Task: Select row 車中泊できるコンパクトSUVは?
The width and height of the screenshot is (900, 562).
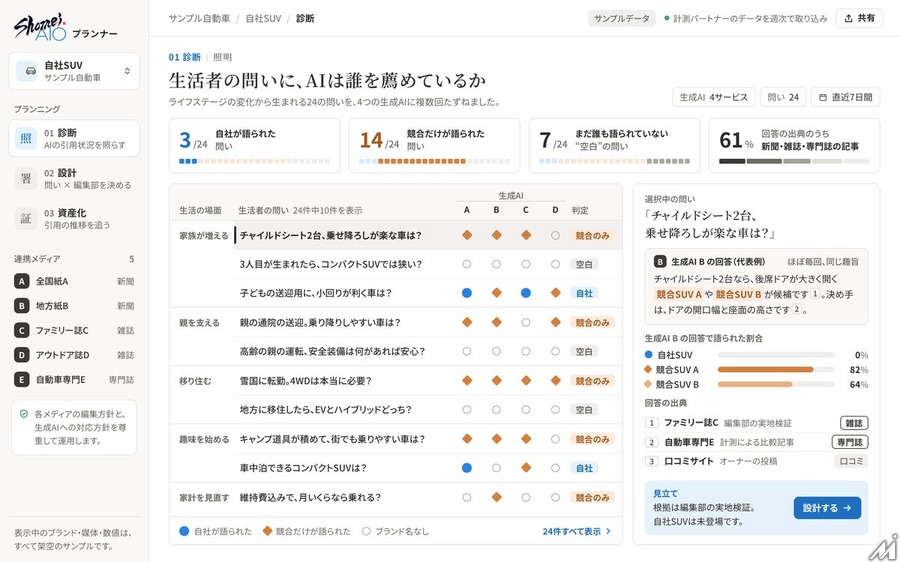Action: [x=428, y=468]
